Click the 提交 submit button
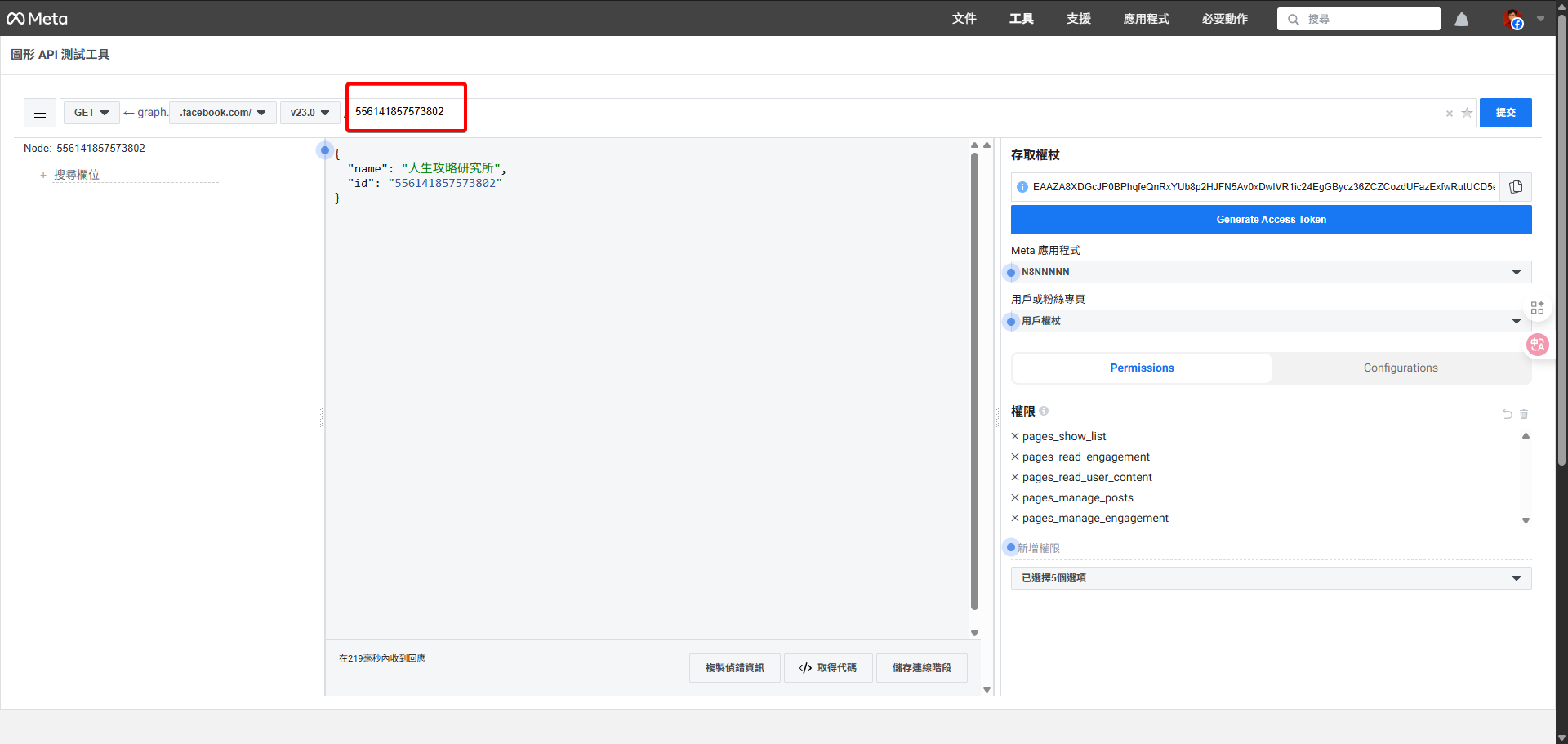Image resolution: width=1568 pixels, height=744 pixels. pyautogui.click(x=1505, y=113)
